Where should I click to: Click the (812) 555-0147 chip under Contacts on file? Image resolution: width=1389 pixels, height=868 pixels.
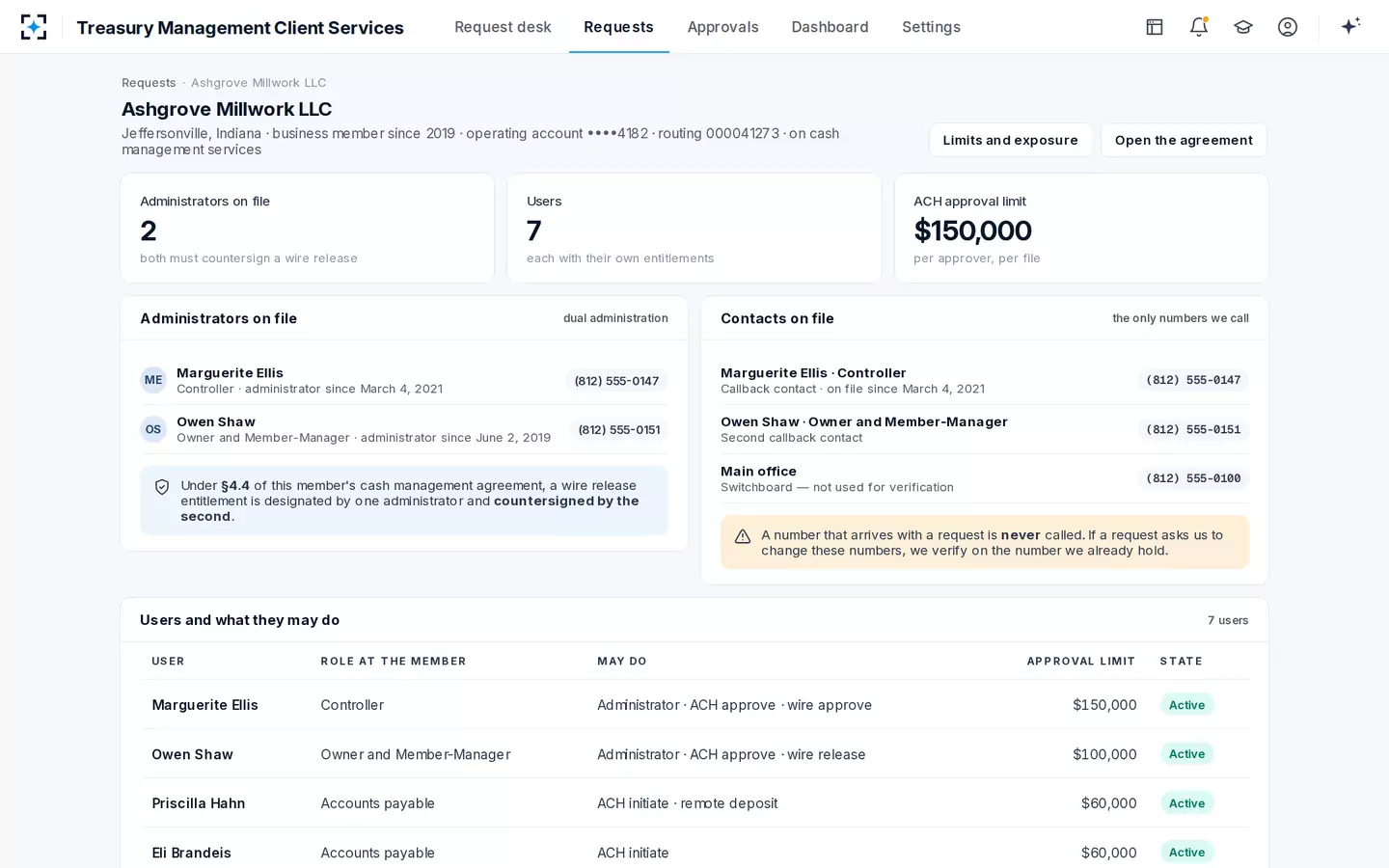(x=1193, y=380)
